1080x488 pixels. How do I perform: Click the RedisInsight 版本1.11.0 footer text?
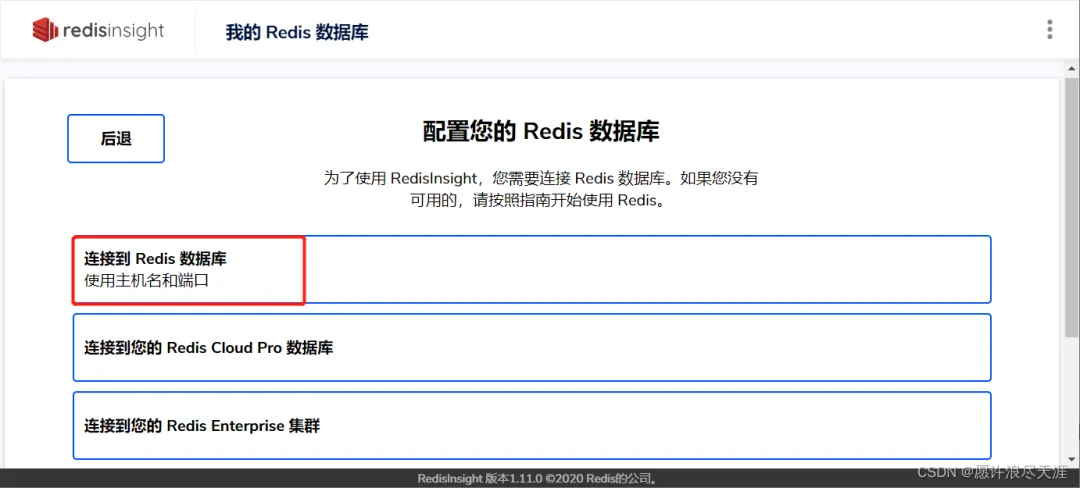point(537,478)
